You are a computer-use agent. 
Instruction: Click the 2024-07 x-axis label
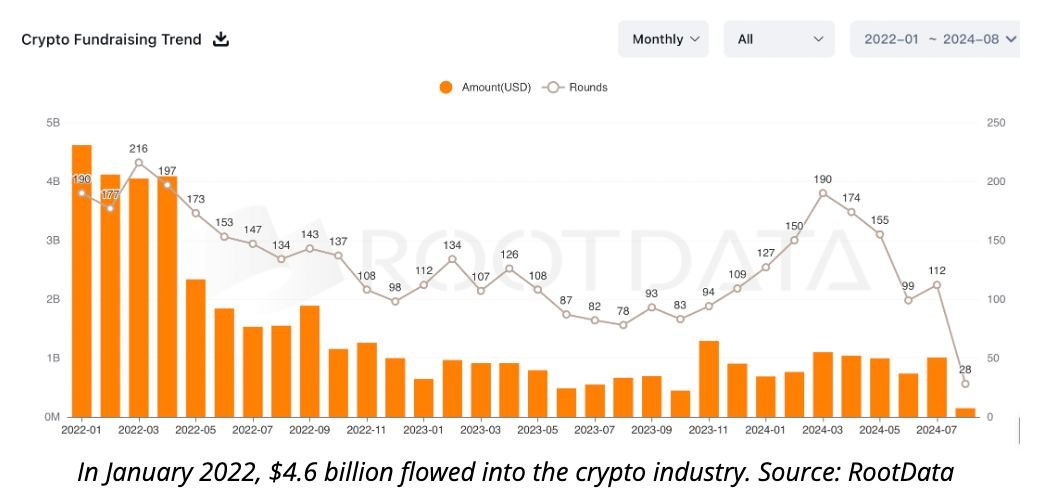[x=937, y=431]
